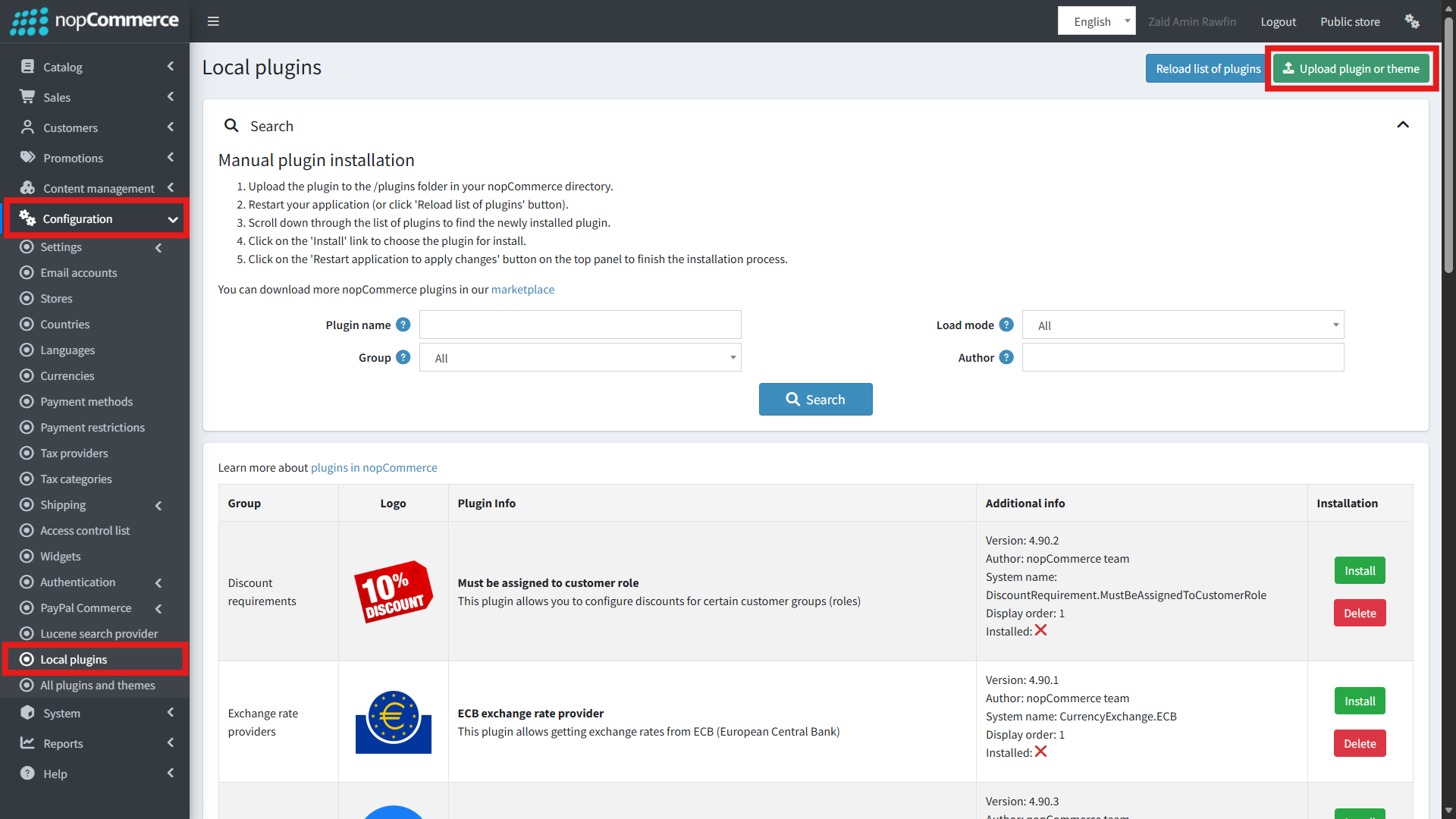Expand the Authentication submenu arrow
The width and height of the screenshot is (1456, 819).
[158, 583]
